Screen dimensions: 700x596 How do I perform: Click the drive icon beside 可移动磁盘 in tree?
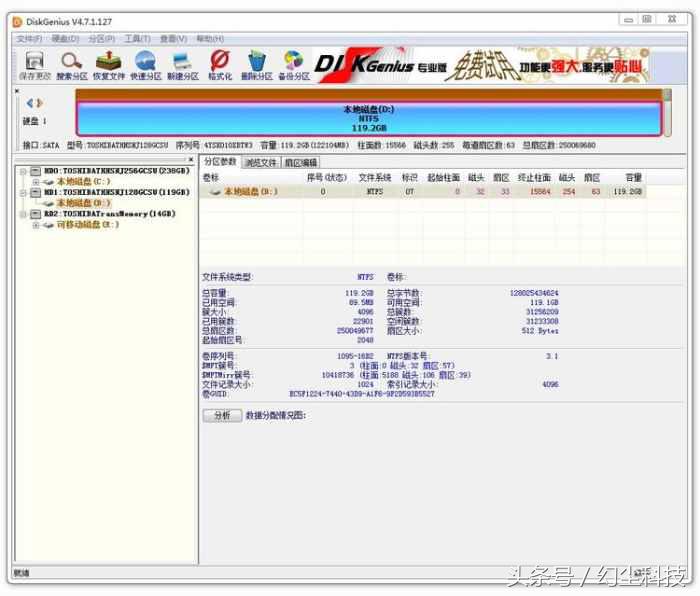[49, 225]
